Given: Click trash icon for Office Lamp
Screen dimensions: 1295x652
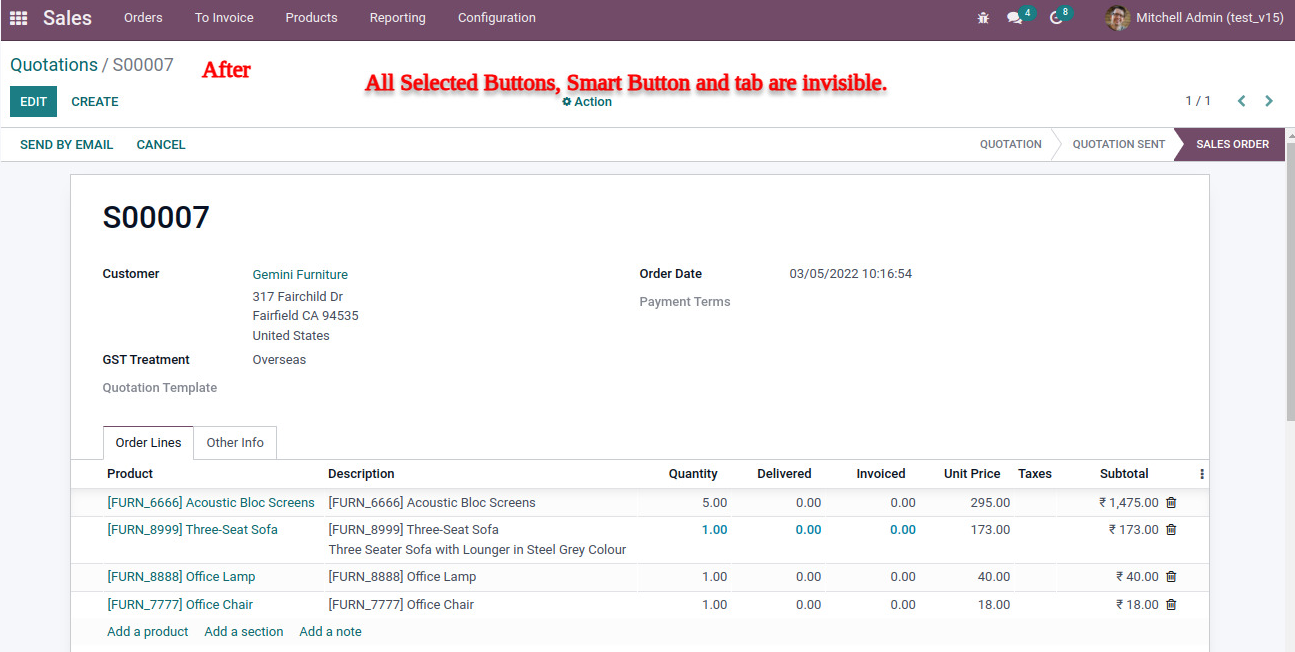Looking at the screenshot, I should pos(1171,577).
